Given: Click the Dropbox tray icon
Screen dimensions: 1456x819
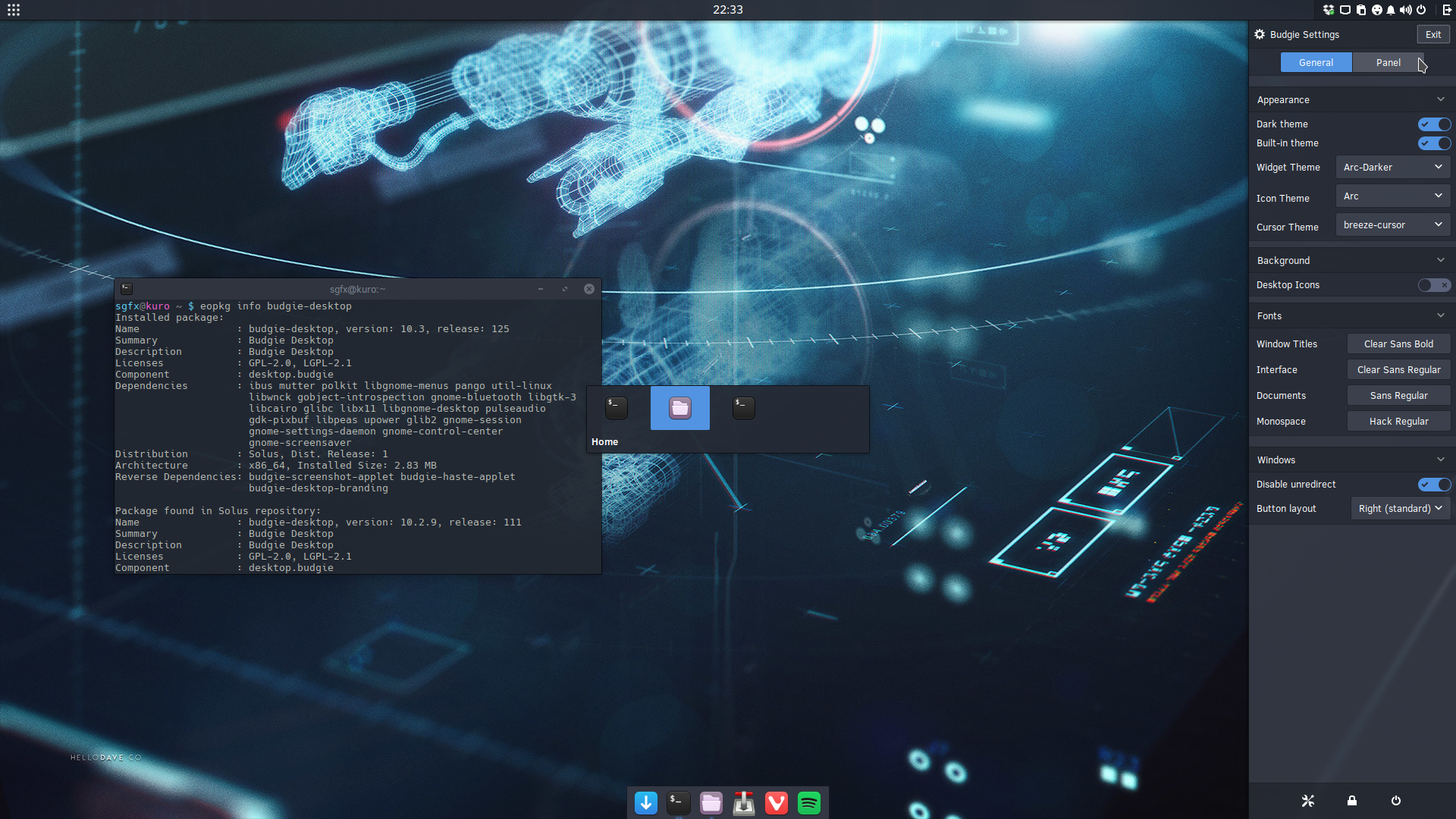Looking at the screenshot, I should coord(1329,10).
